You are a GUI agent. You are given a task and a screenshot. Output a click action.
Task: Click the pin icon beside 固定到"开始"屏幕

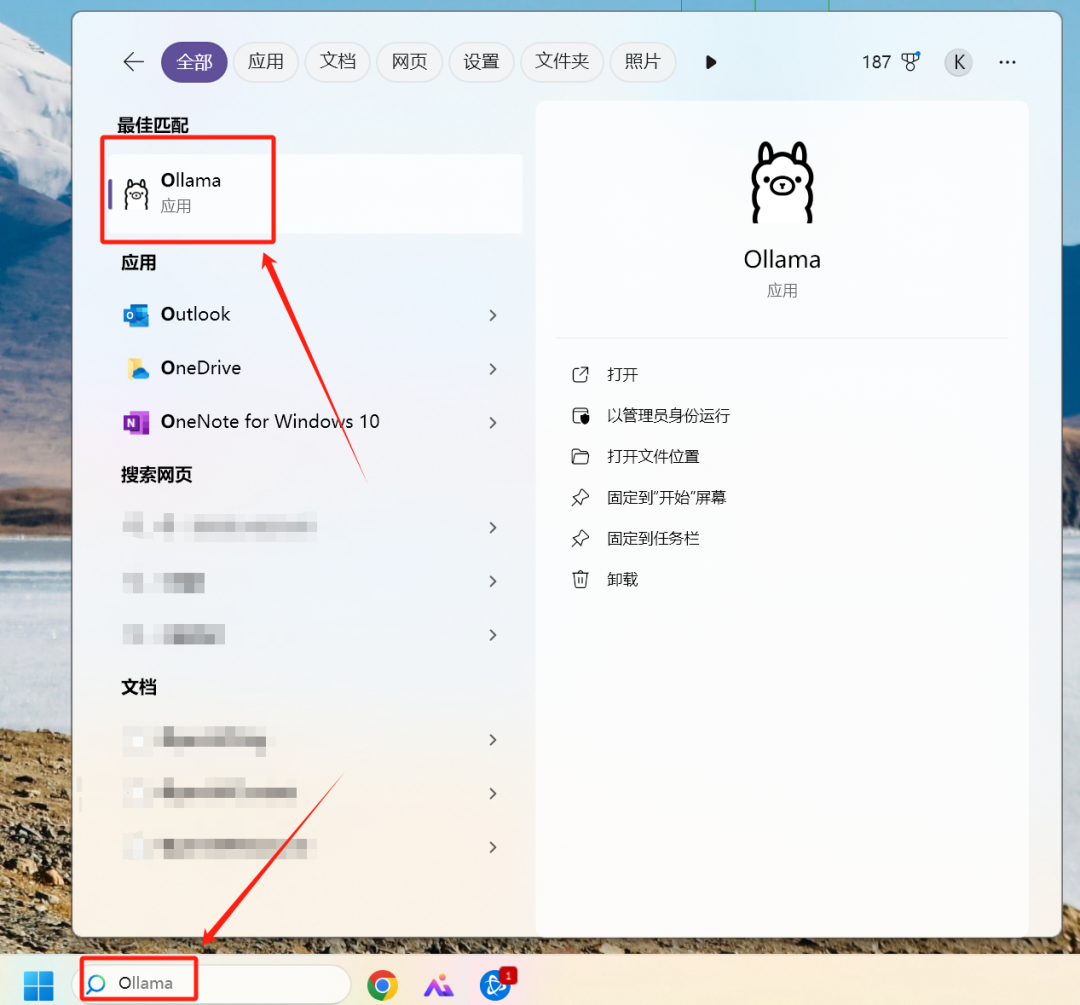coord(581,497)
